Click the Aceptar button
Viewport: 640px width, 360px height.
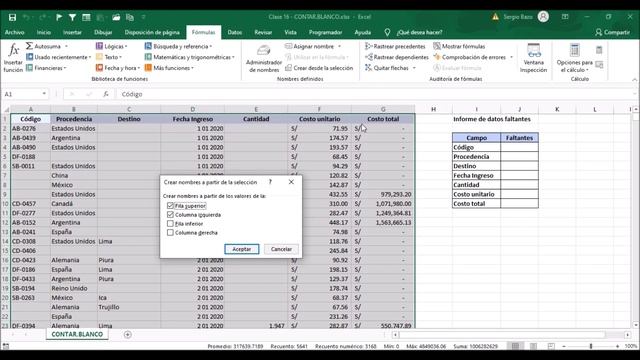click(x=242, y=249)
